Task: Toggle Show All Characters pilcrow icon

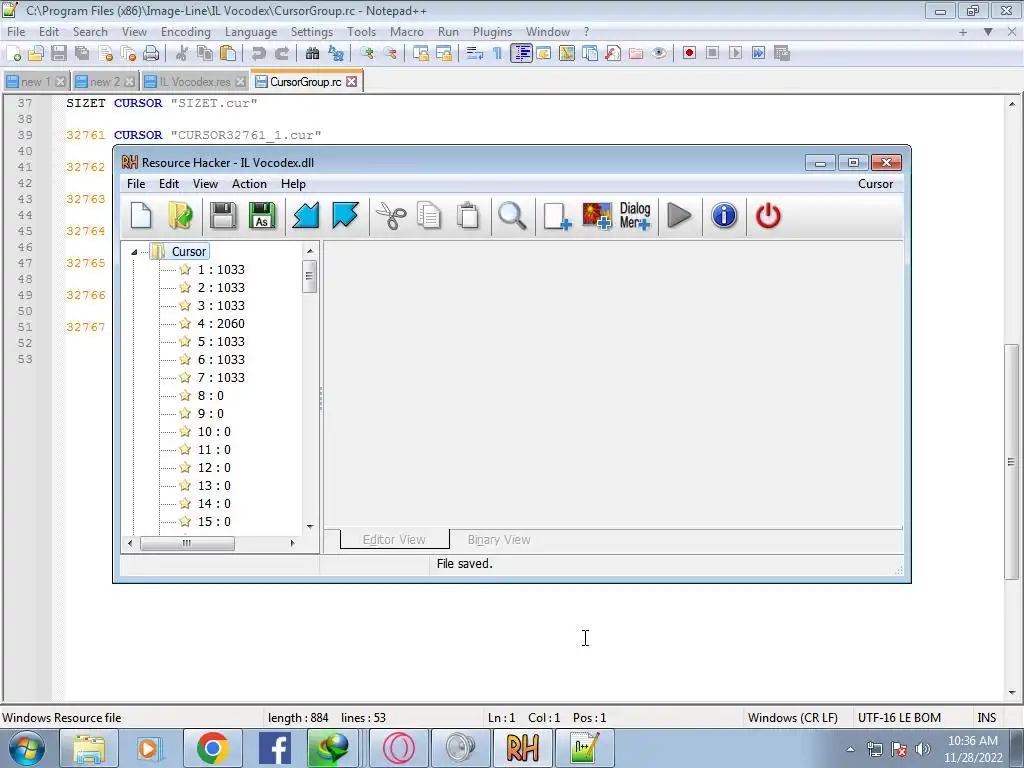Action: [498, 54]
